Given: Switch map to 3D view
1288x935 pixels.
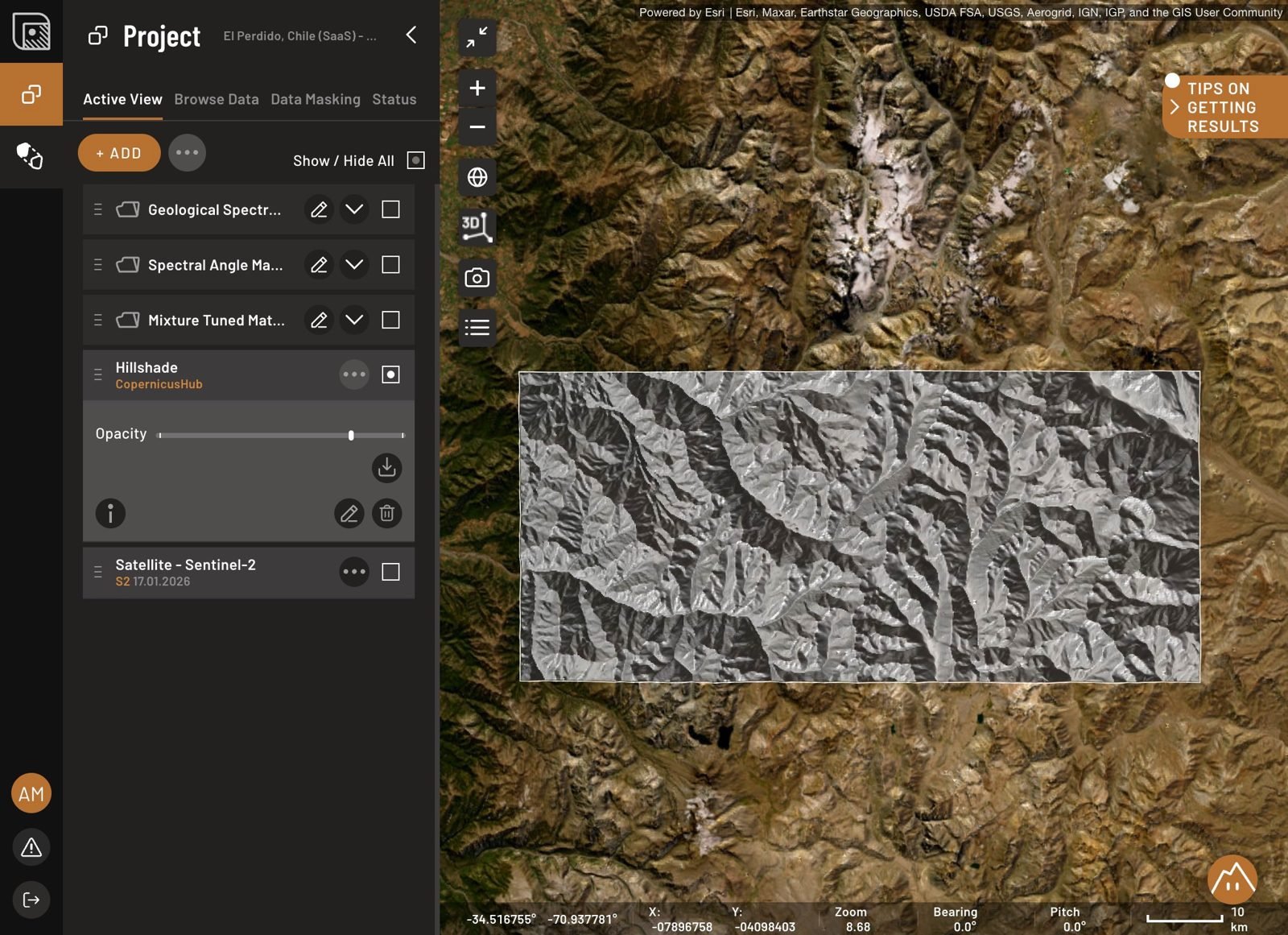Looking at the screenshot, I should pyautogui.click(x=477, y=227).
